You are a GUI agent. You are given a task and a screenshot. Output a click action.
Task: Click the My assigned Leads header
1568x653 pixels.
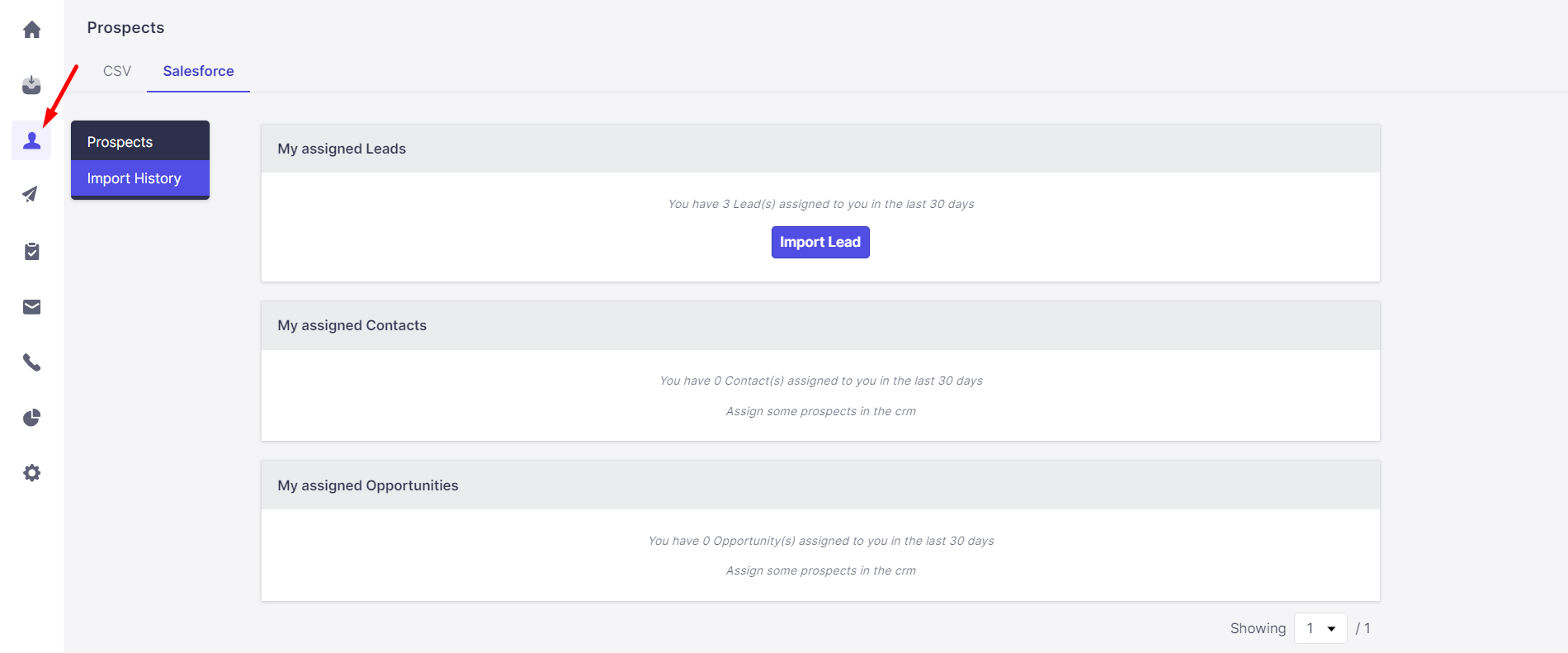[x=342, y=149]
